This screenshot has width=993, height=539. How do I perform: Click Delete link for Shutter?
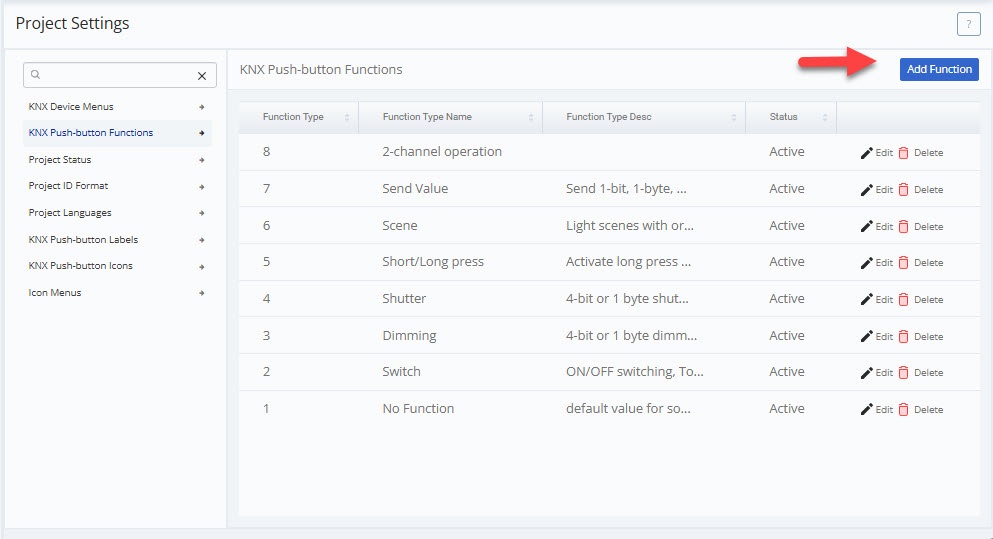click(928, 299)
